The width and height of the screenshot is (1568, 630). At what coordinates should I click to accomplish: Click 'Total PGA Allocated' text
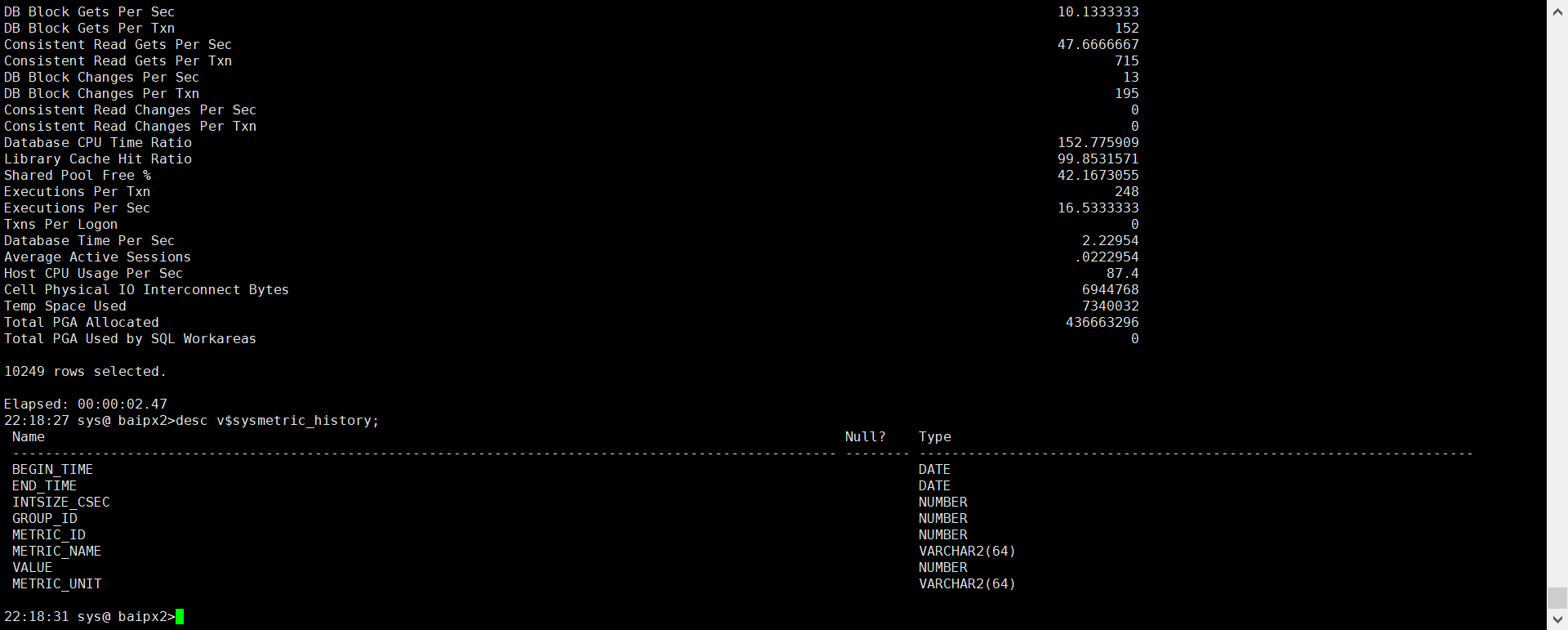pyautogui.click(x=82, y=323)
